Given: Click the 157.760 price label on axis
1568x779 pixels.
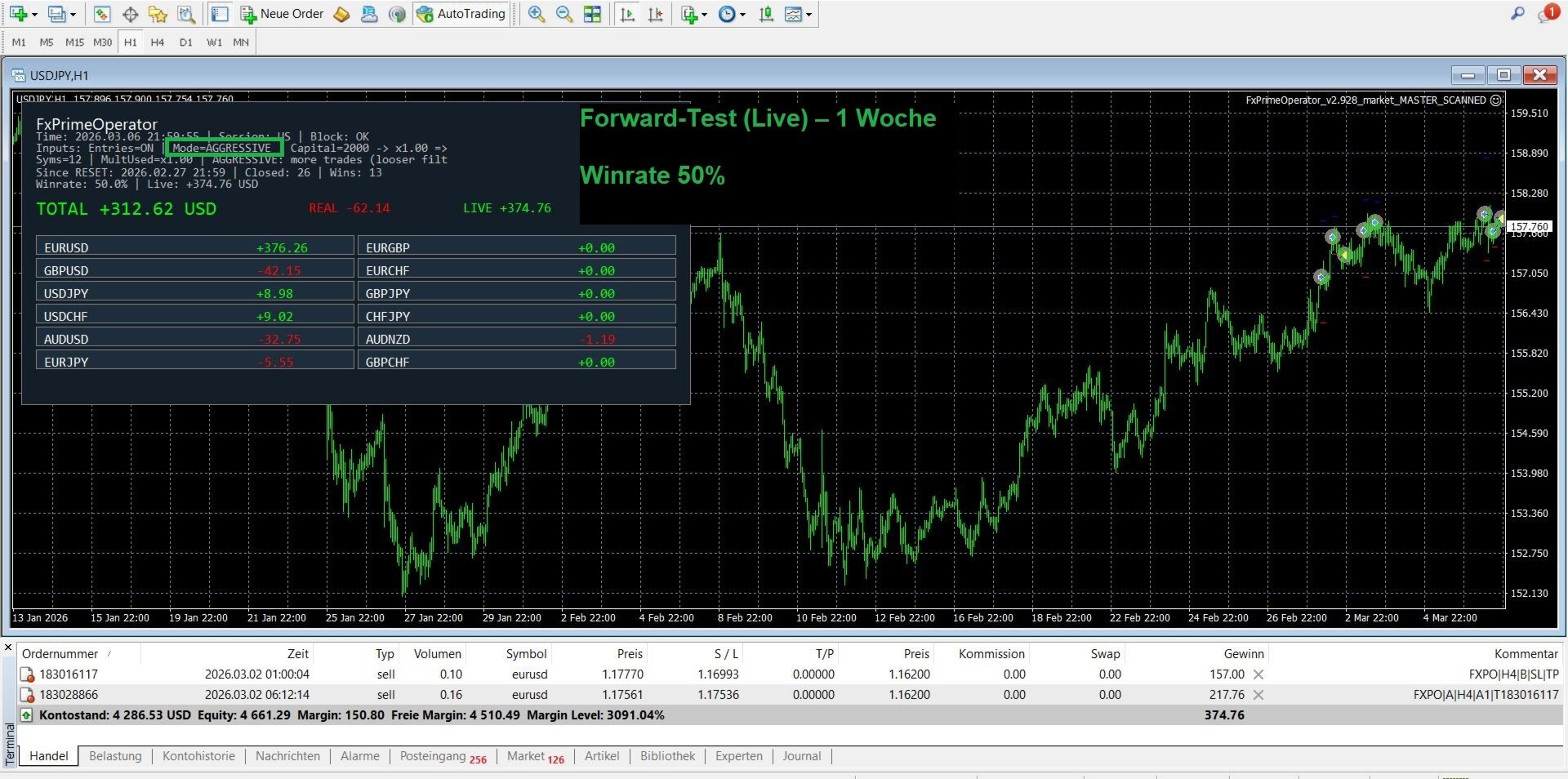Looking at the screenshot, I should click(x=1529, y=227).
